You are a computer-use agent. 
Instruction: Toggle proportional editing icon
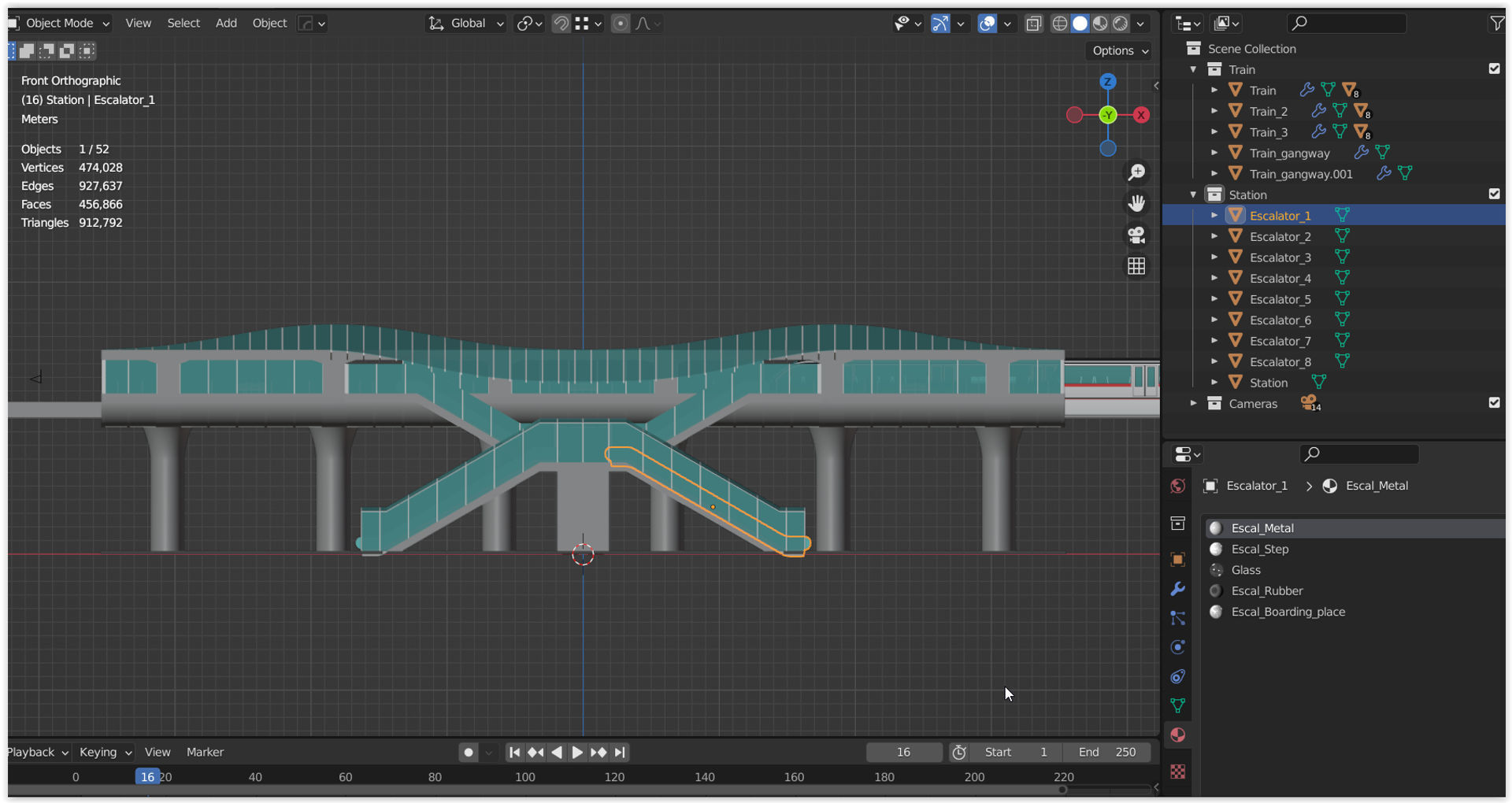point(621,24)
